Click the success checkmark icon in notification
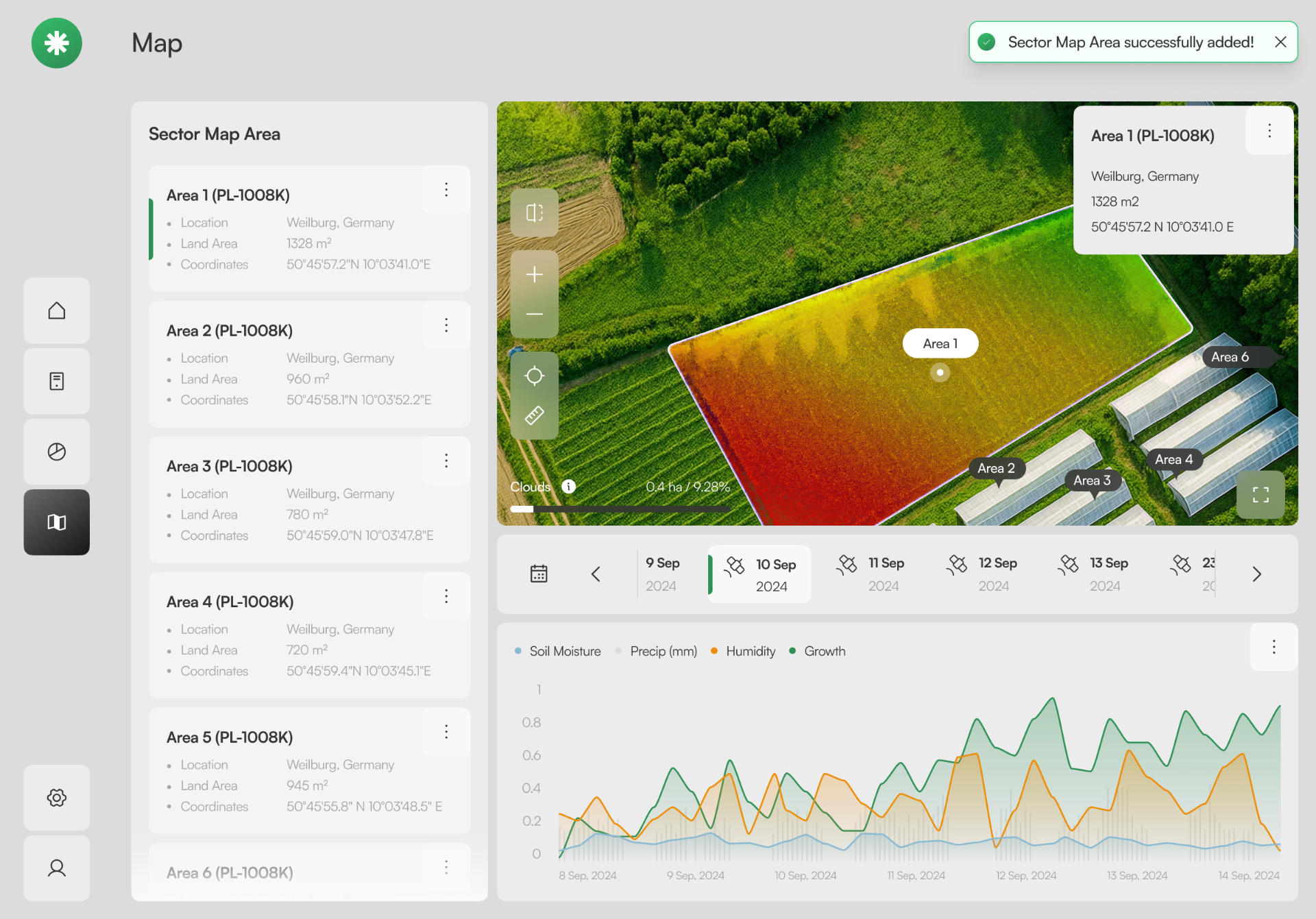The width and height of the screenshot is (1316, 919). pyautogui.click(x=986, y=42)
